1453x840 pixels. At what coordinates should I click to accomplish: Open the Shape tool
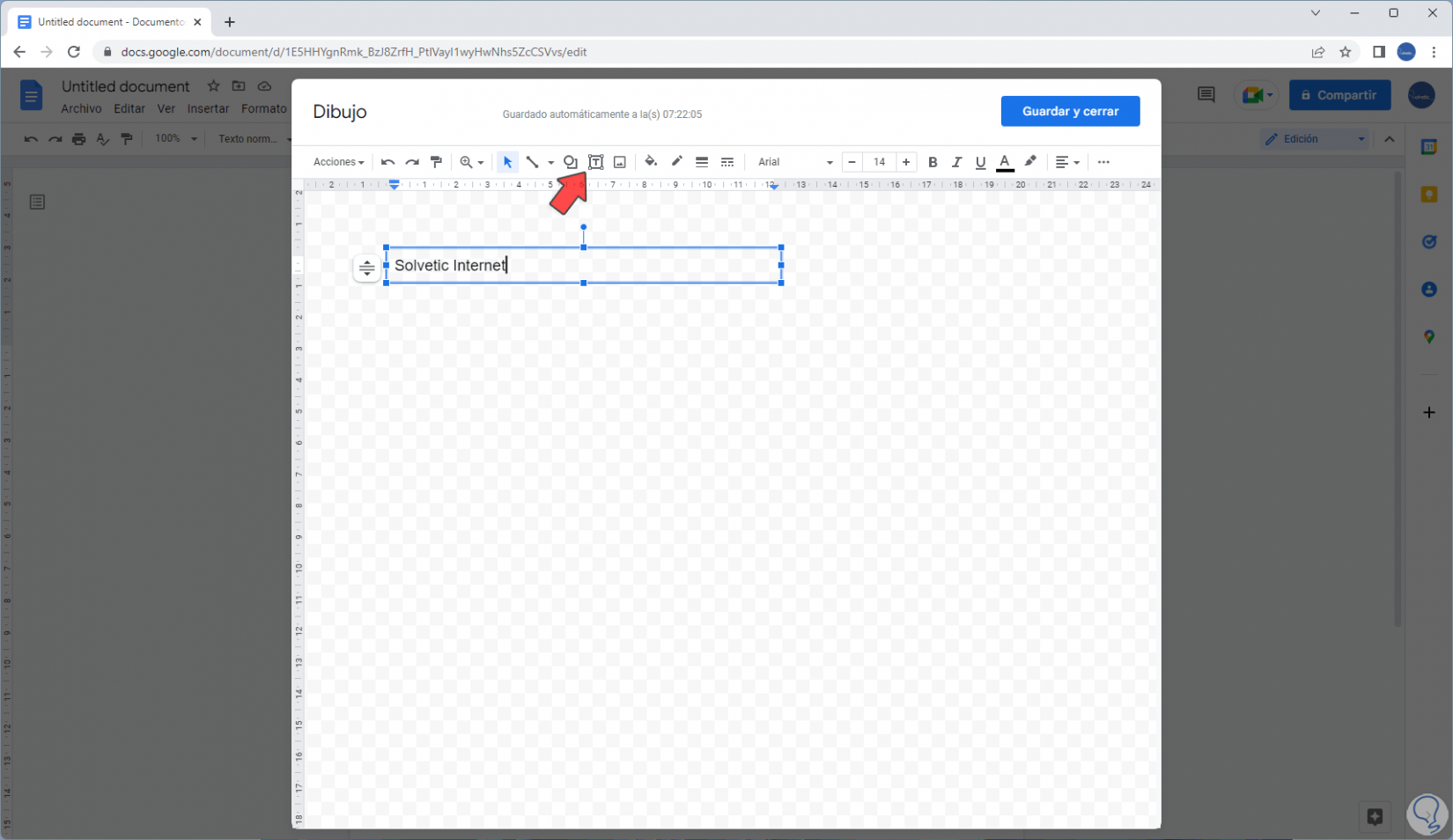571,162
